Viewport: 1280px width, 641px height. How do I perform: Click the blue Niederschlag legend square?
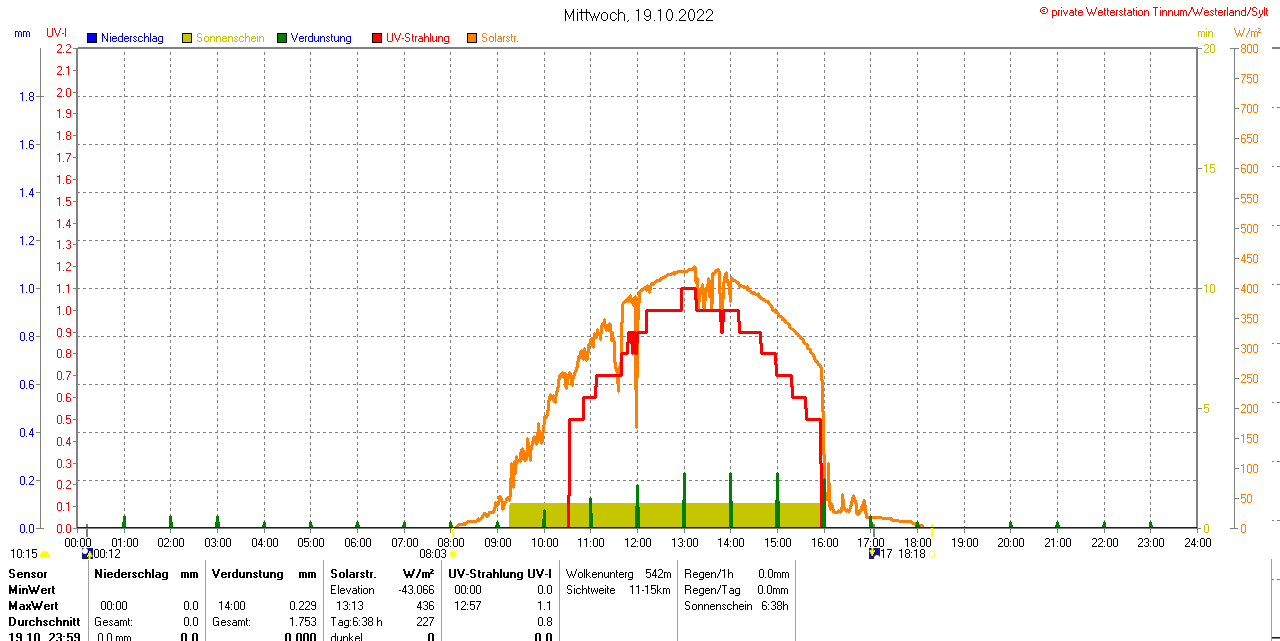point(92,38)
